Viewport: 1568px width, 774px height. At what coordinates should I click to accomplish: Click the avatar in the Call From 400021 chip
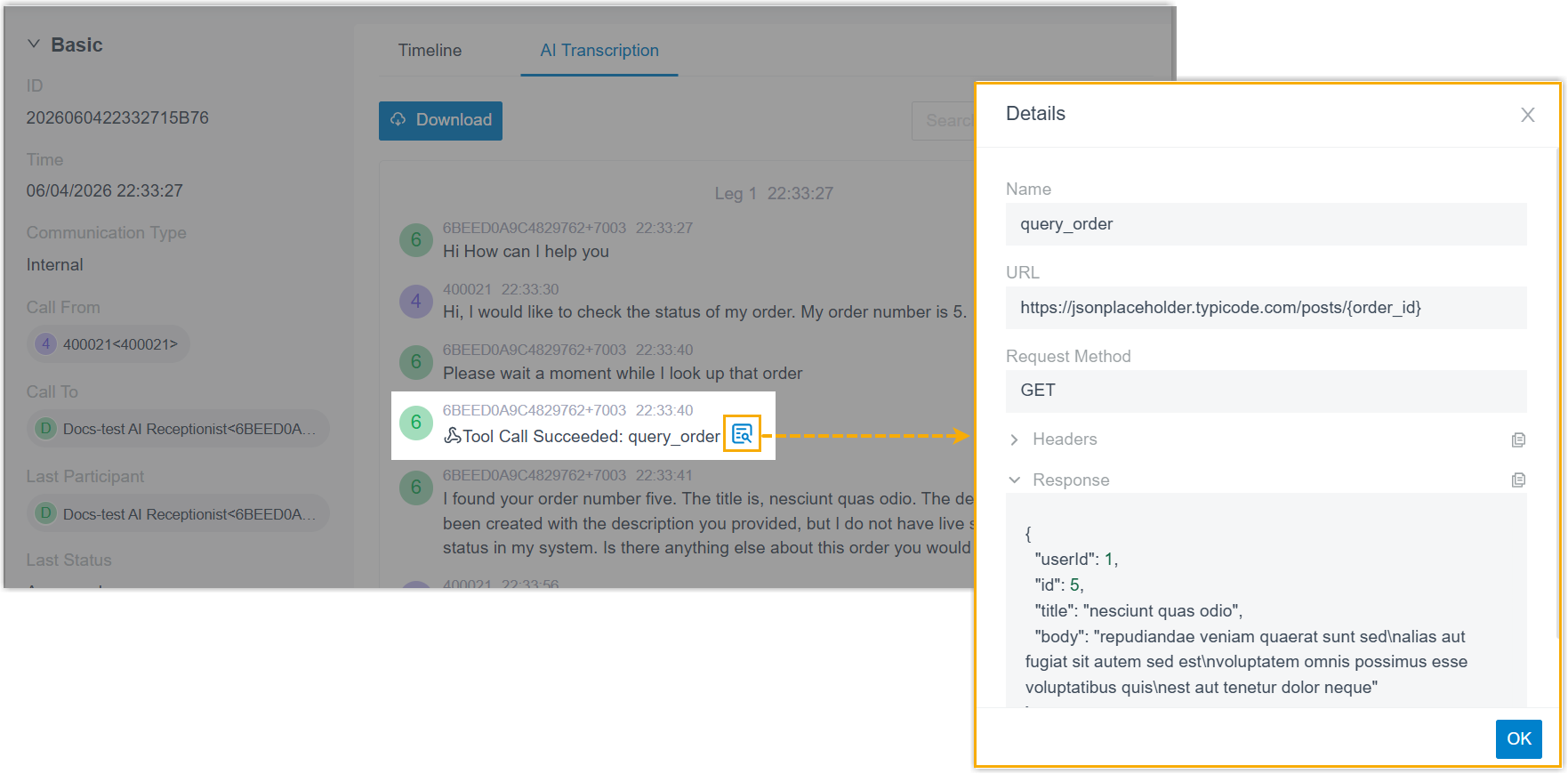pos(45,344)
